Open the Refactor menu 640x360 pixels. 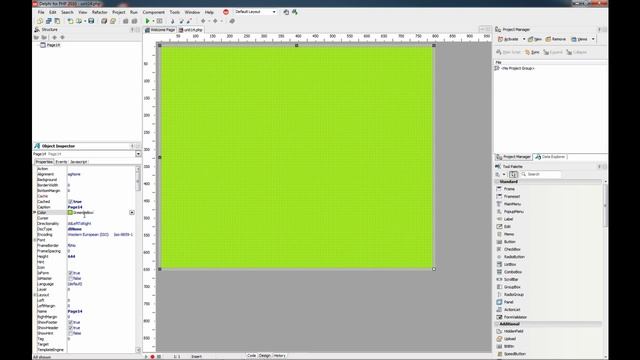100,12
